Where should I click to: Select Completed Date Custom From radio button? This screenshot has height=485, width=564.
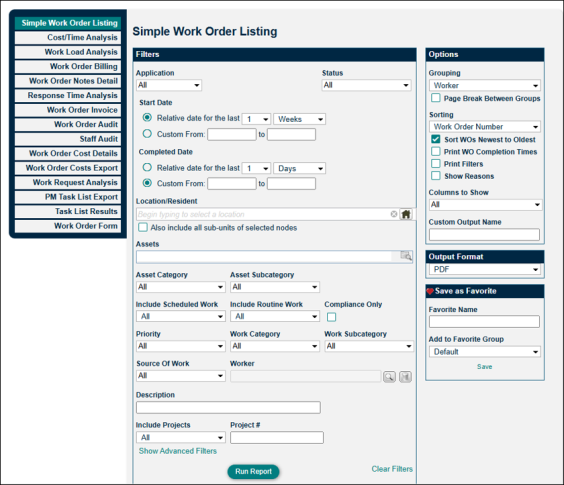(147, 183)
